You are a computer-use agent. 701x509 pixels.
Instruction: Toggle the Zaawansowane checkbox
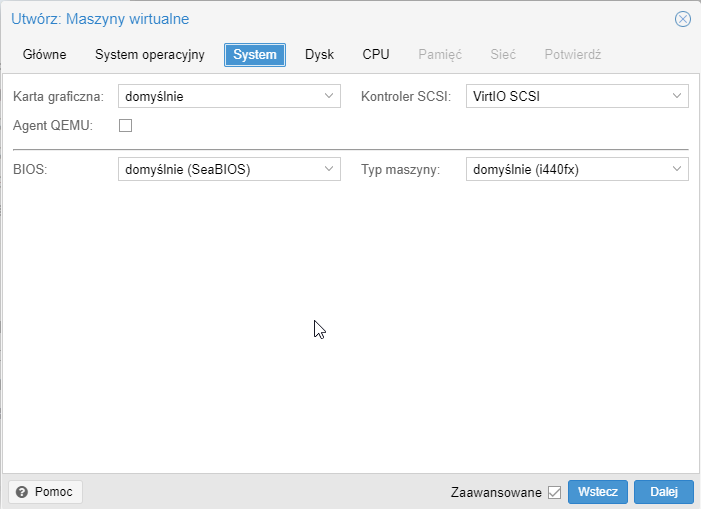(x=554, y=492)
